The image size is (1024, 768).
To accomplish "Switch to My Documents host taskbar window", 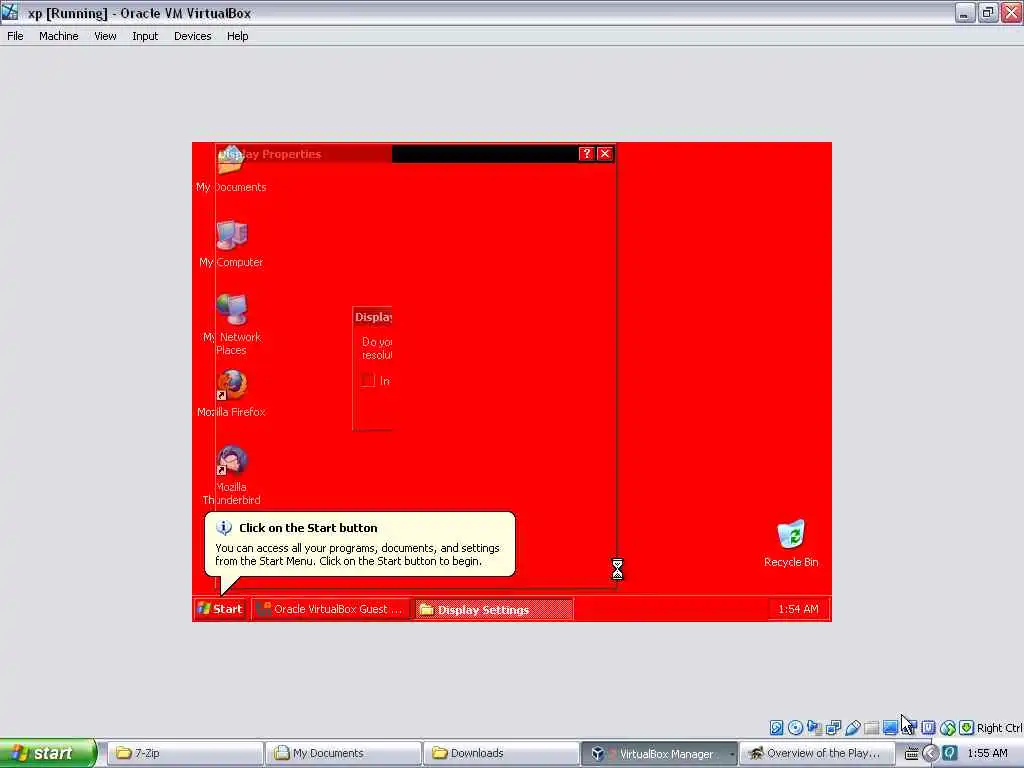I will click(x=344, y=753).
